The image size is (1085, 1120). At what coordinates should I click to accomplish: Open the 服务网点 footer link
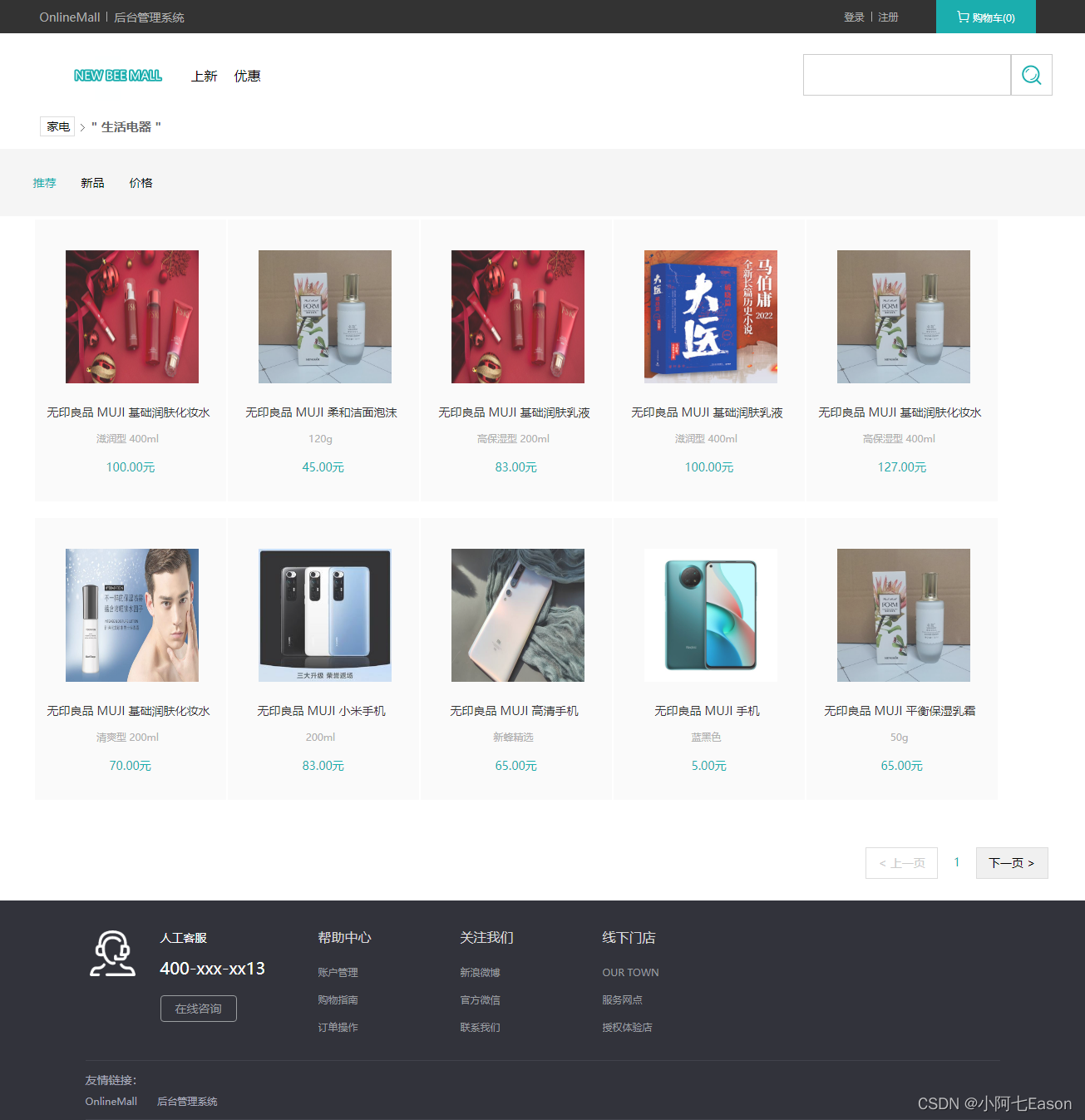(x=623, y=999)
